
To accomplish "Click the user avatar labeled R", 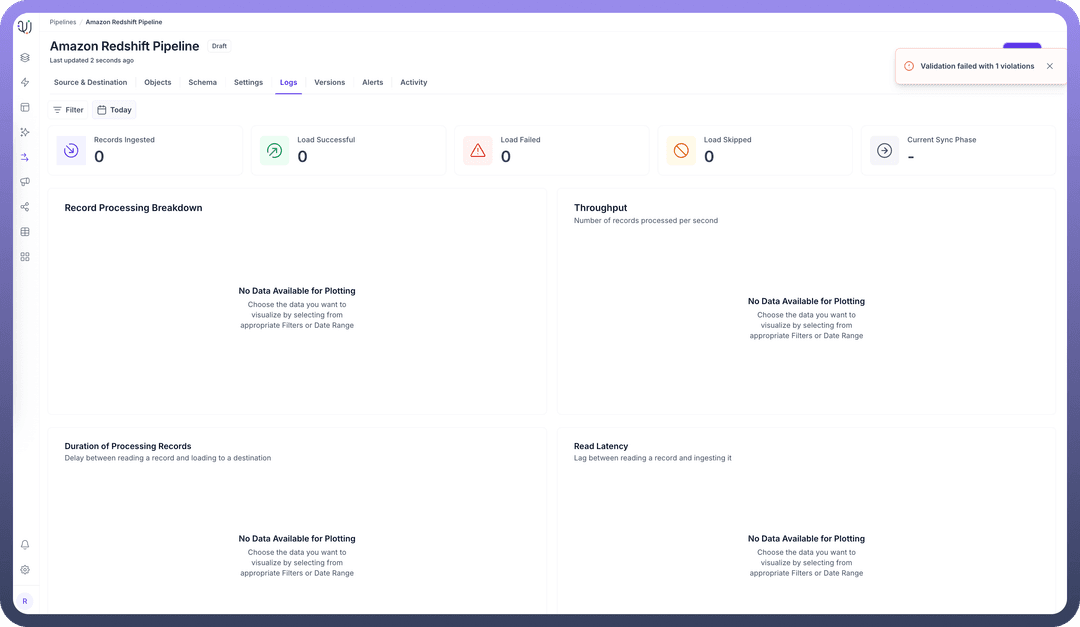I will (x=25, y=601).
